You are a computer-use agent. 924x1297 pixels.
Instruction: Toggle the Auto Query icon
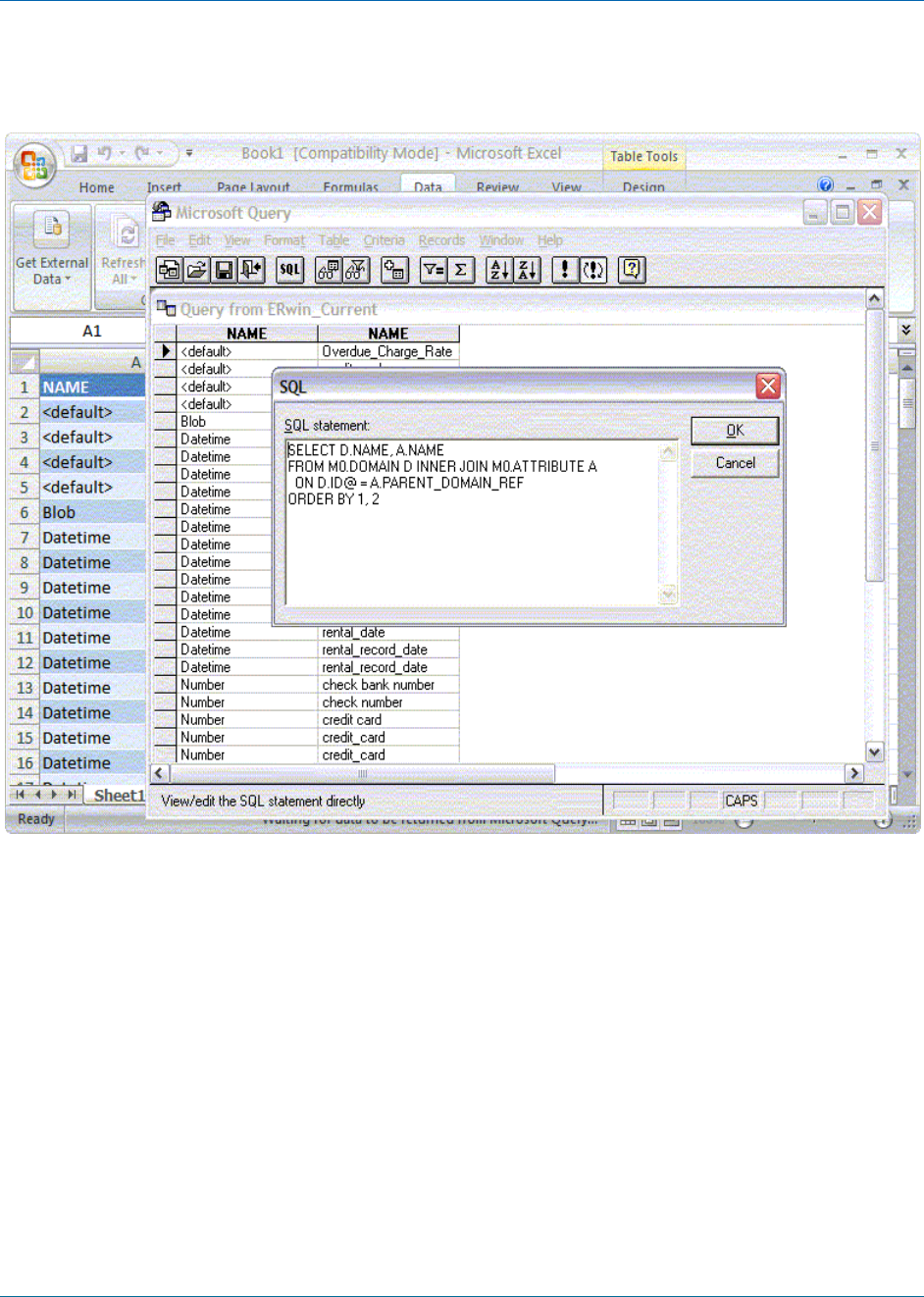(x=592, y=270)
